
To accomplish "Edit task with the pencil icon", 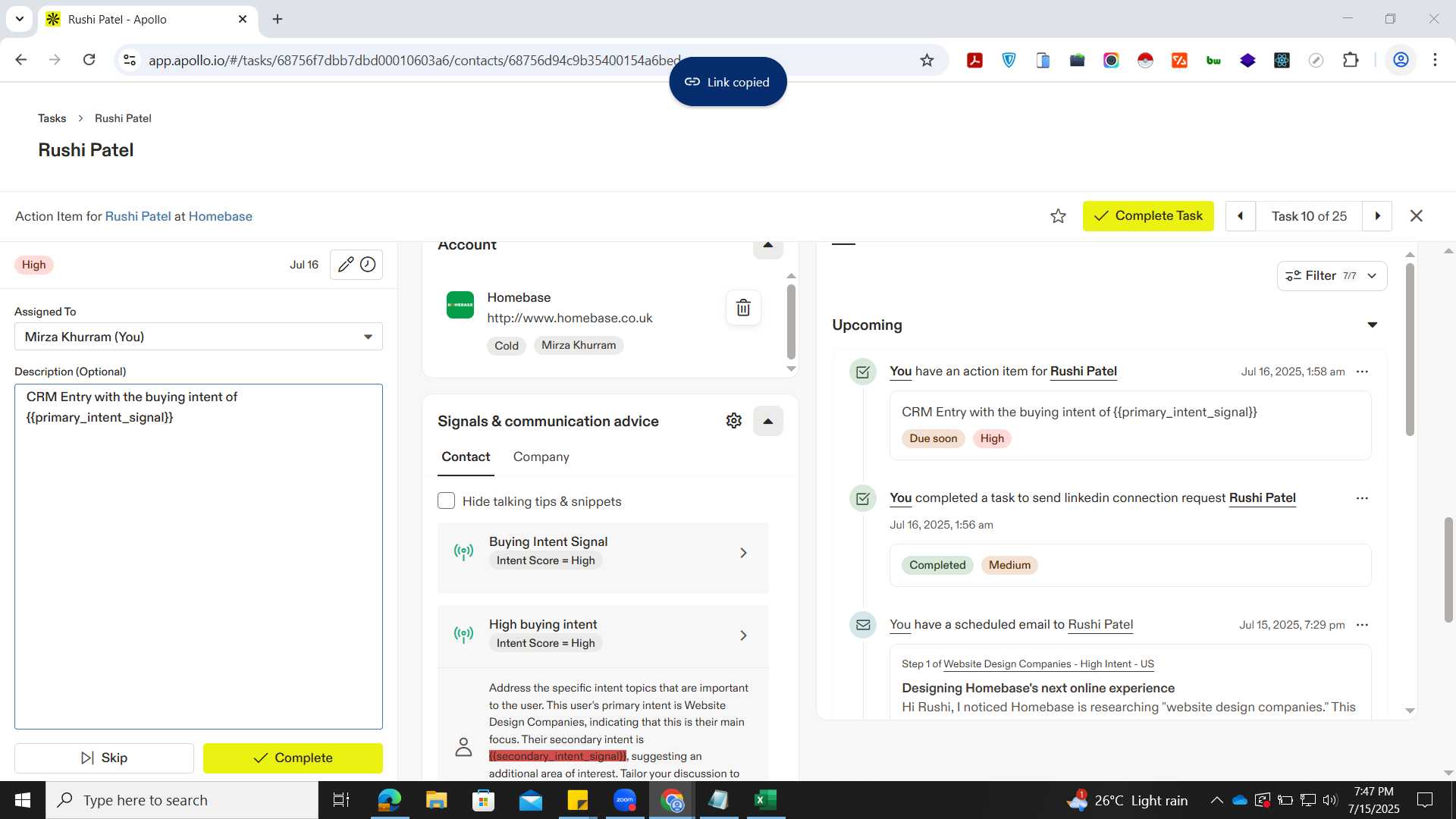I will click(x=345, y=265).
